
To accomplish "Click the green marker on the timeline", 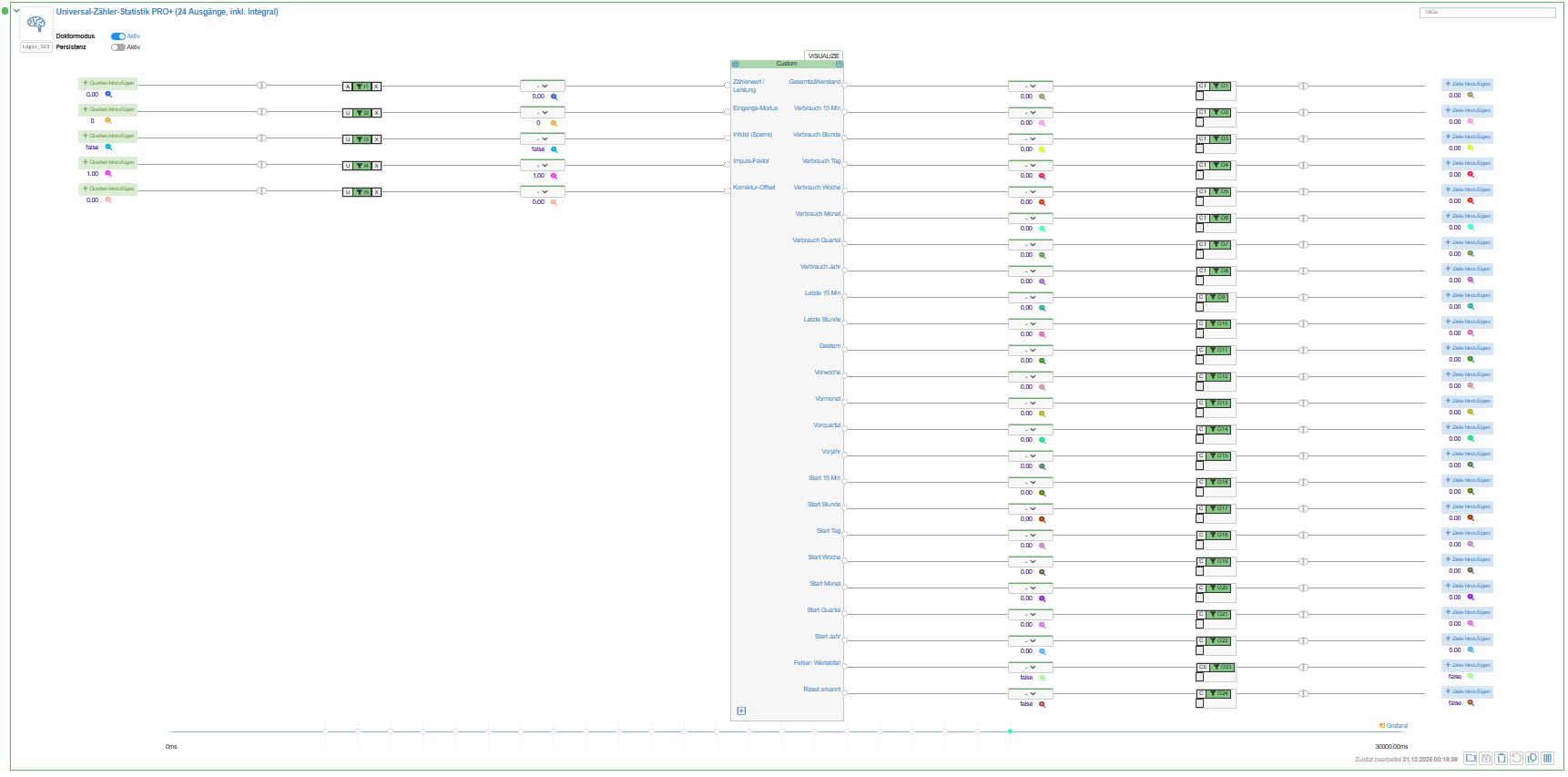I will click(1010, 731).
